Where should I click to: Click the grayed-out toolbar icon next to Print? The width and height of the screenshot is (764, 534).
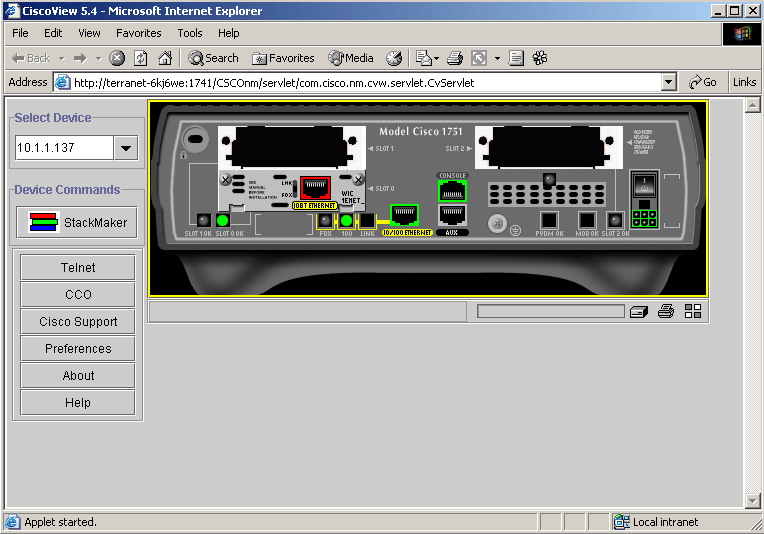point(479,58)
